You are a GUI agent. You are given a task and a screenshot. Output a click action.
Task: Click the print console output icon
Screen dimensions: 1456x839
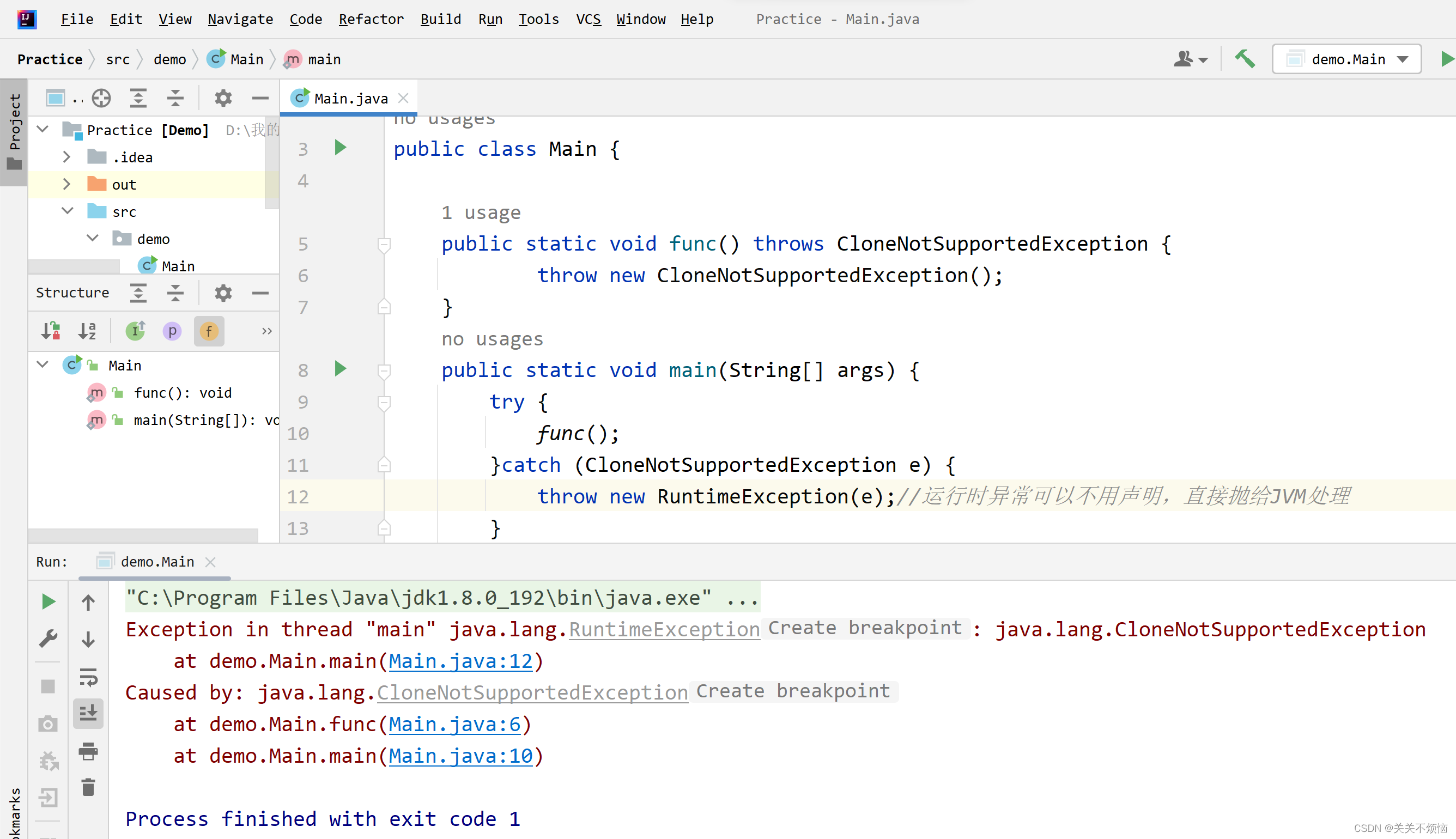[x=88, y=751]
